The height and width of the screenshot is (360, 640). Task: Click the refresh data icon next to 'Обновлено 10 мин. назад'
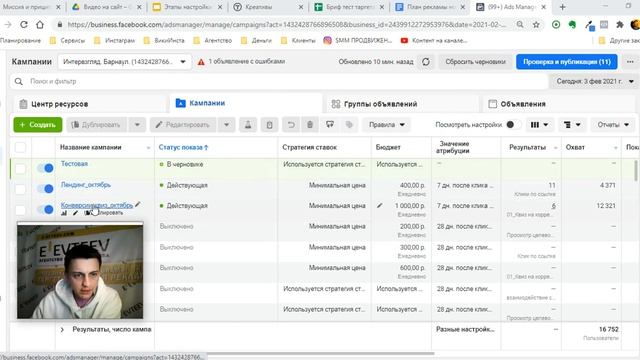click(426, 62)
